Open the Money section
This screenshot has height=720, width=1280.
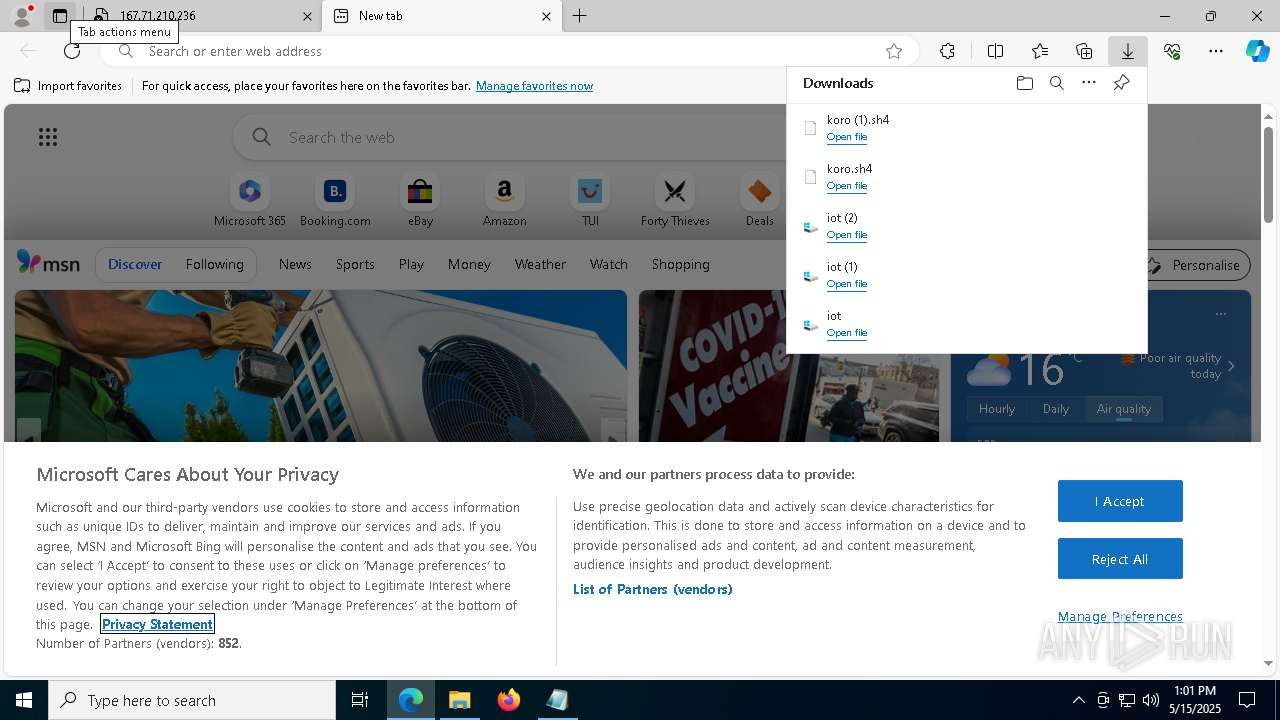pos(469,264)
